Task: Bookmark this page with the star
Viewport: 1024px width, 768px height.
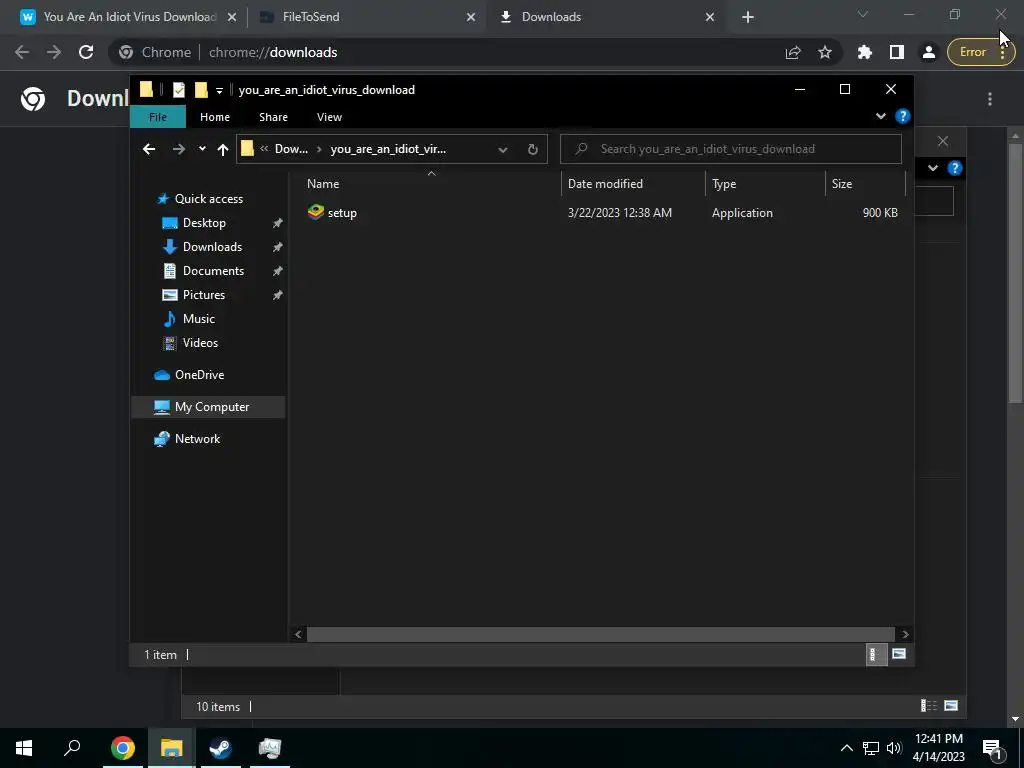Action: tap(825, 52)
